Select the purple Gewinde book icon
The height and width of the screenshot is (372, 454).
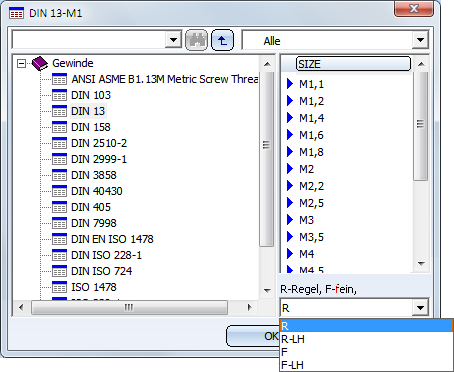[40, 63]
